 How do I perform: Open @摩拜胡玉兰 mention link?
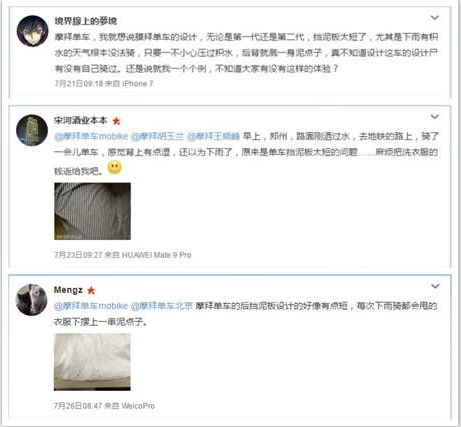(x=157, y=136)
